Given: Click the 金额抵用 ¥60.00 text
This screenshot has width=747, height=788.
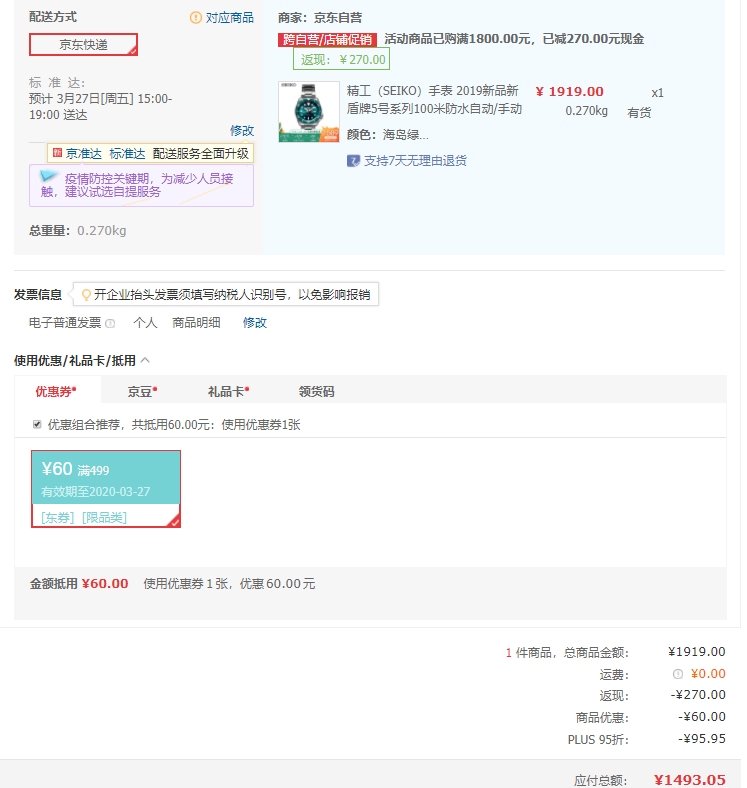Looking at the screenshot, I should (x=79, y=583).
